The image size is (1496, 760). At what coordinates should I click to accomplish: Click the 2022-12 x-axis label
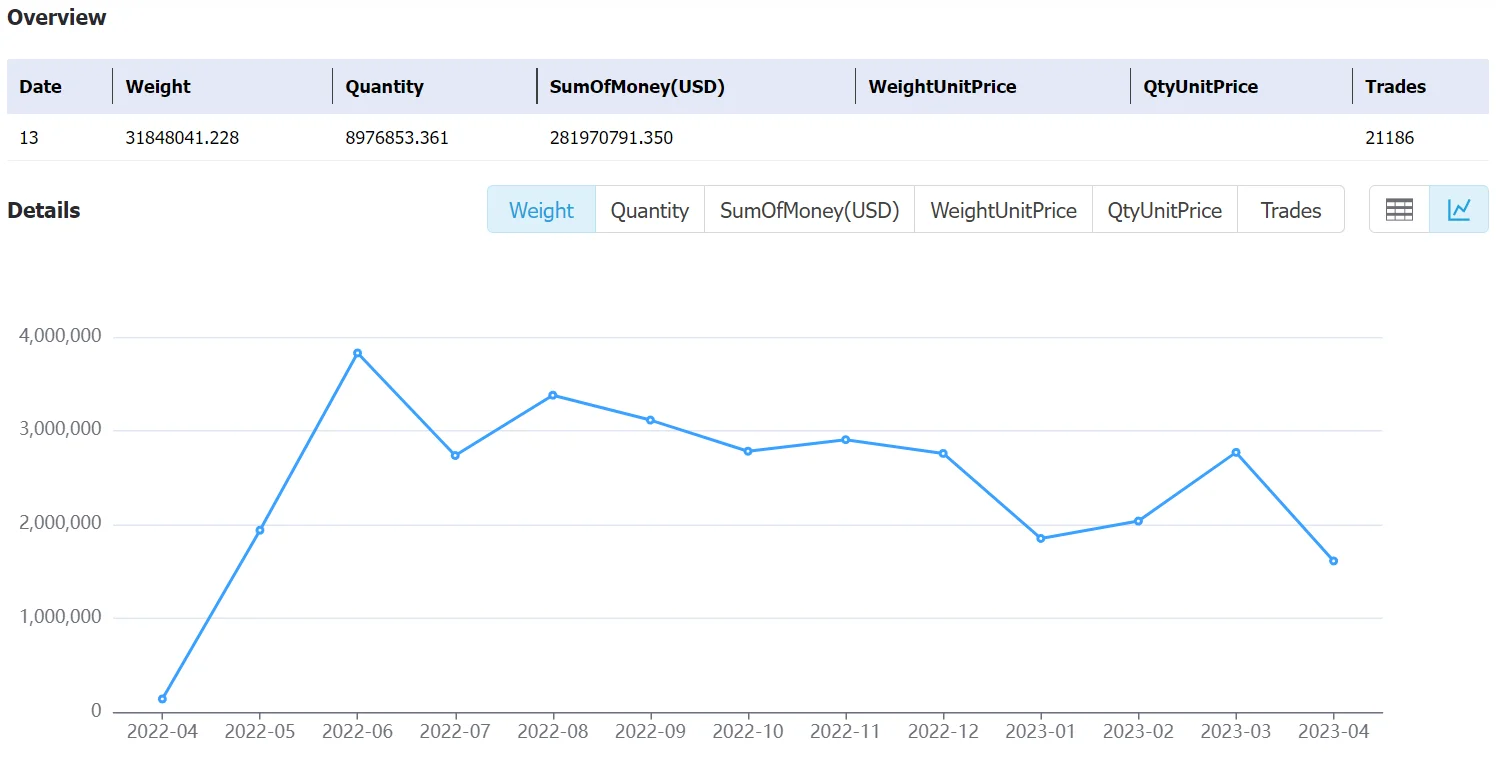943,732
